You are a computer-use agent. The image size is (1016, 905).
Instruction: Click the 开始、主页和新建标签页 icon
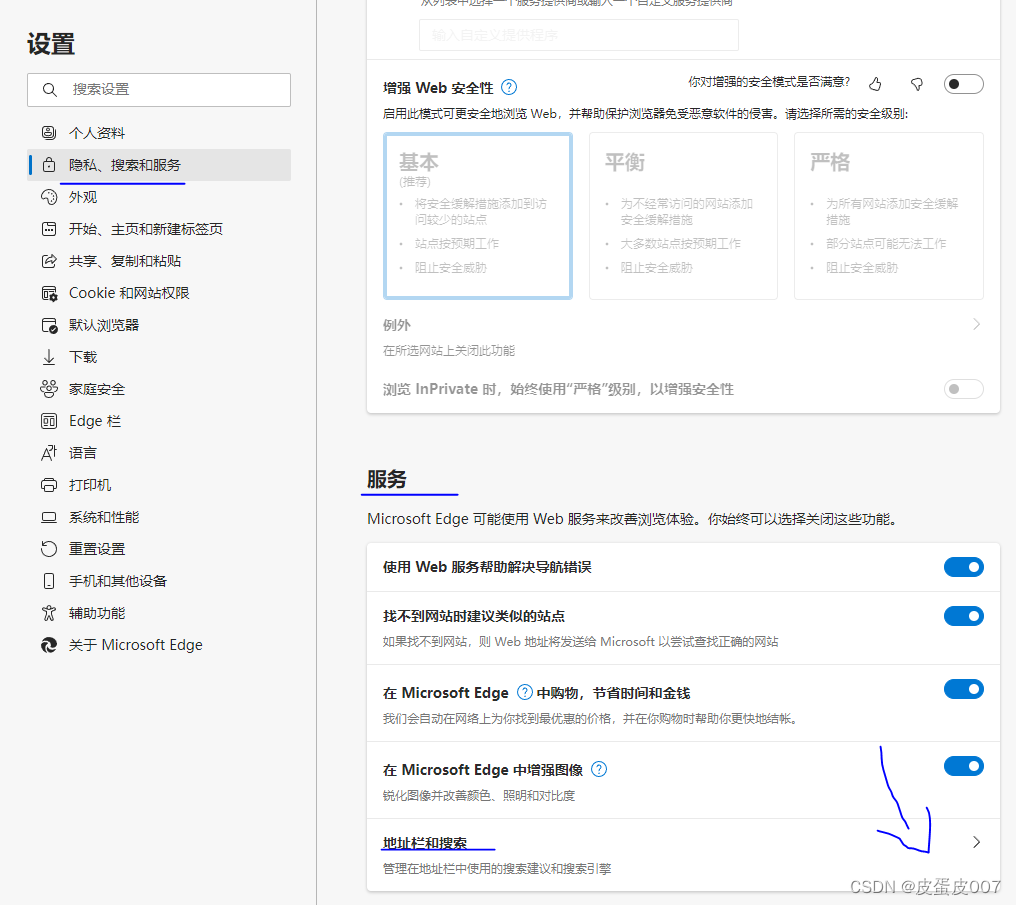(x=49, y=229)
